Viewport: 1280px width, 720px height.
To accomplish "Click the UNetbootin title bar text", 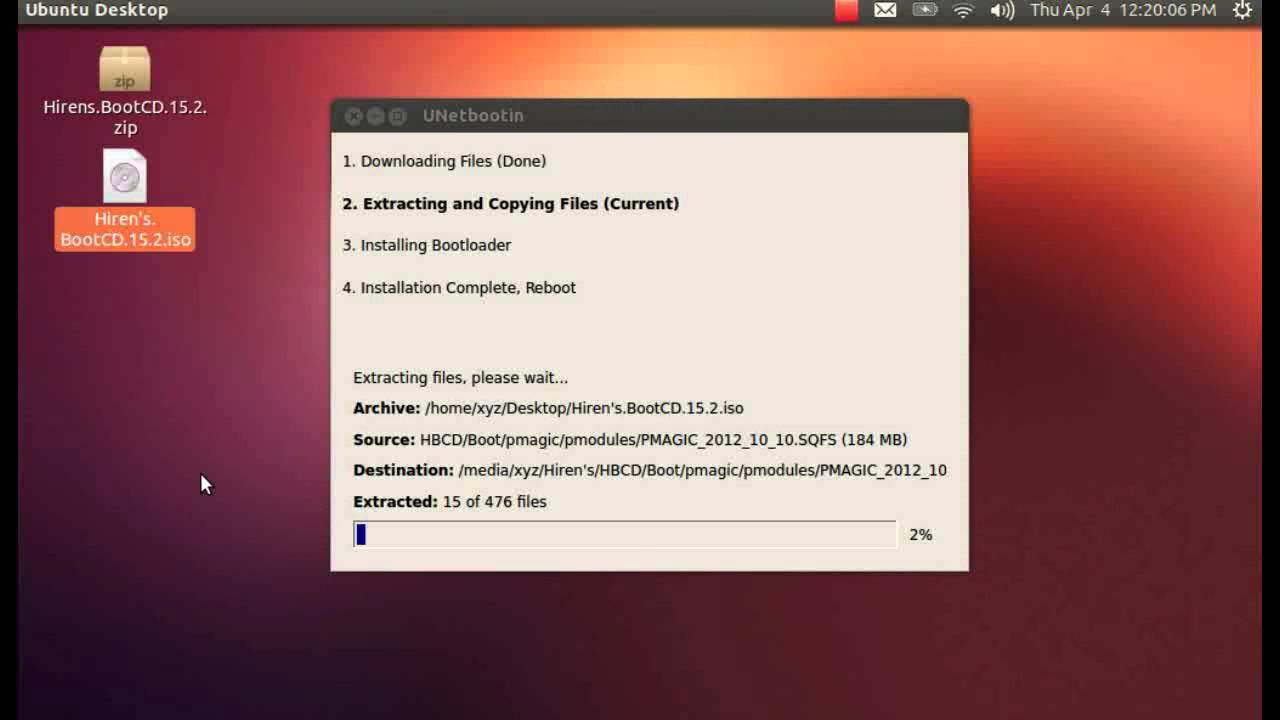I will [x=473, y=116].
